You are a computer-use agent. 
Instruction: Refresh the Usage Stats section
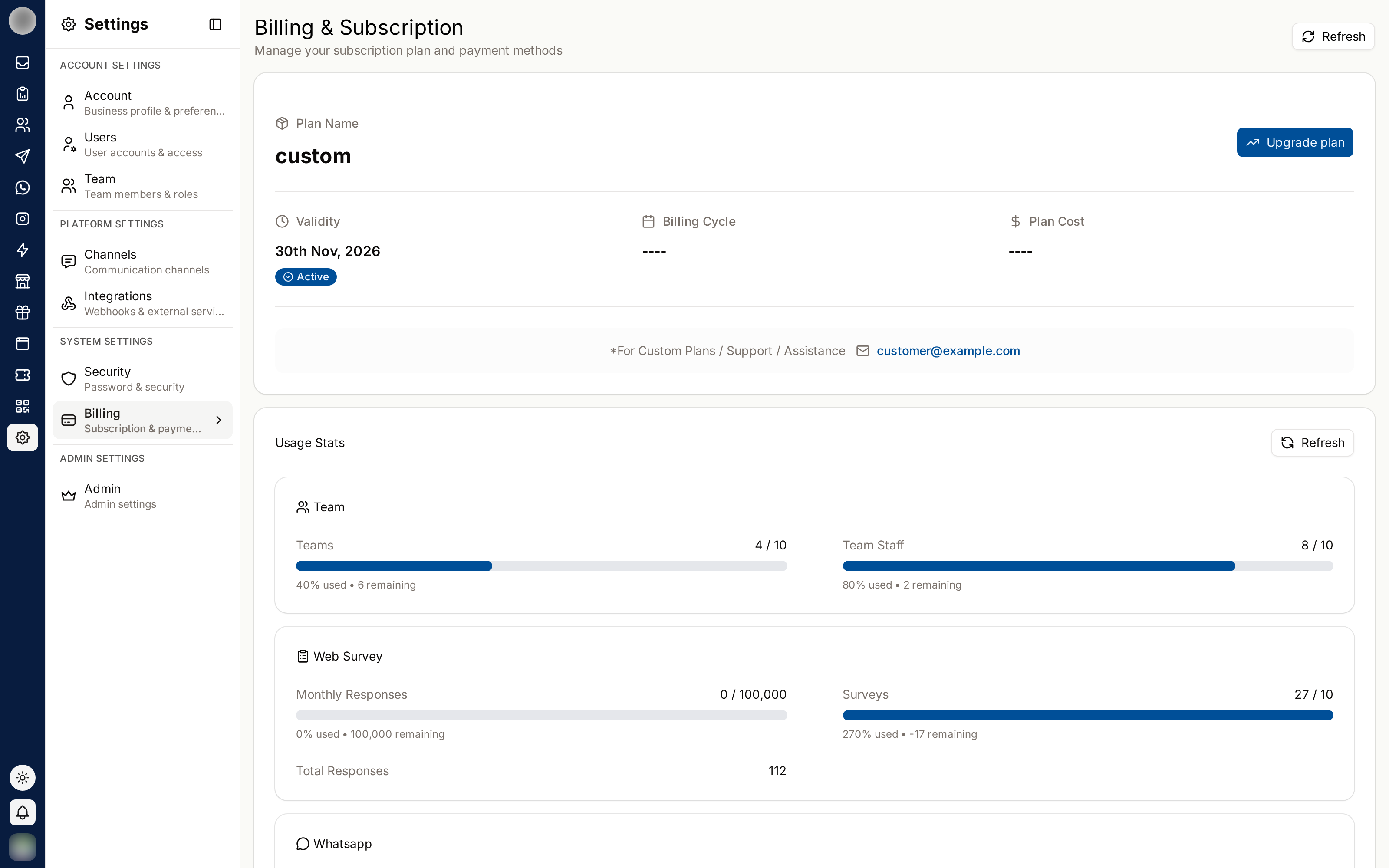click(1312, 443)
